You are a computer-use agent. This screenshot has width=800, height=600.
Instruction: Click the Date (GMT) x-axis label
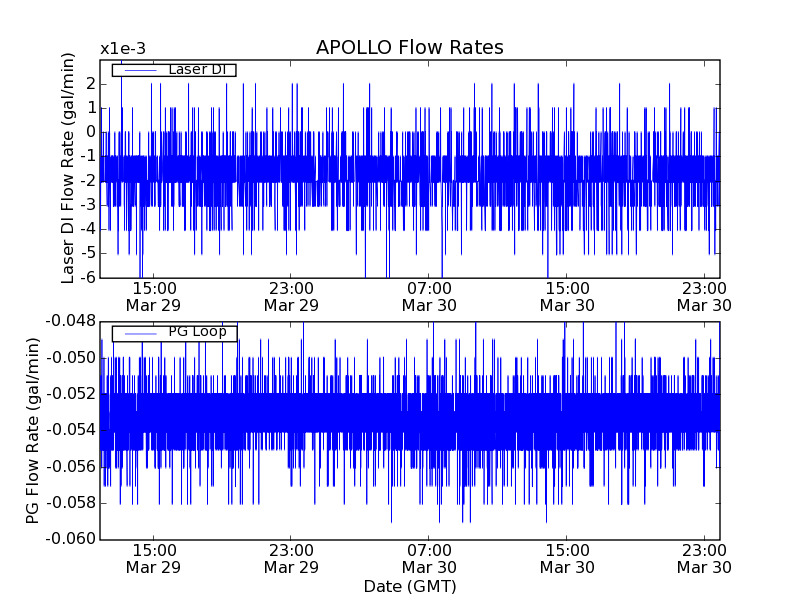(409, 586)
